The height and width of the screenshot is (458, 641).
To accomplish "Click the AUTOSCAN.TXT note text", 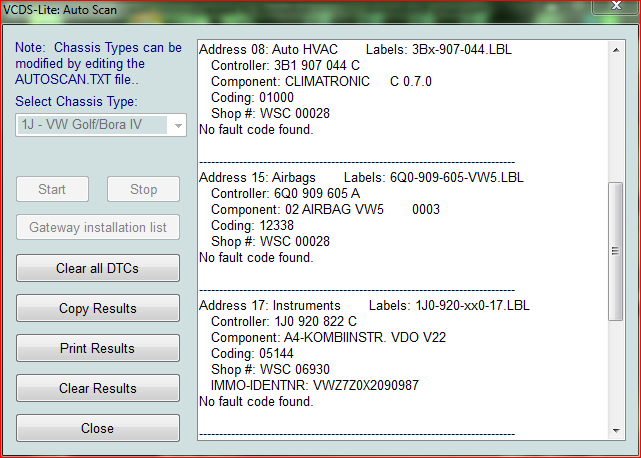I will point(98,63).
